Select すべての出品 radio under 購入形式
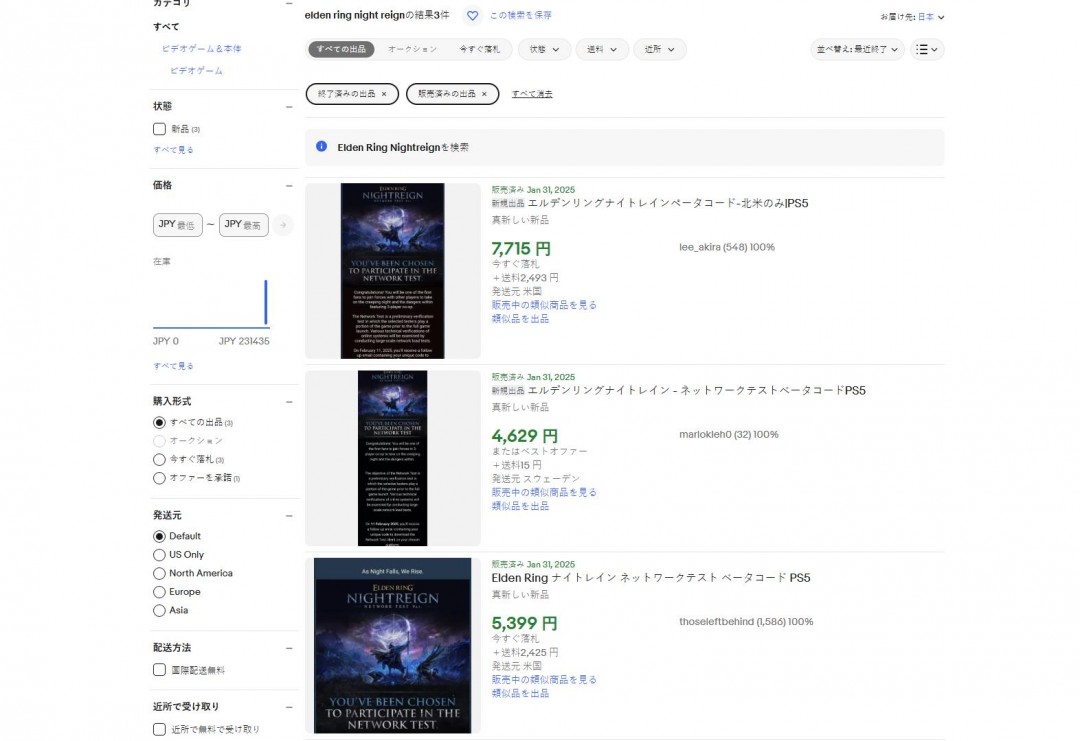 click(x=159, y=422)
